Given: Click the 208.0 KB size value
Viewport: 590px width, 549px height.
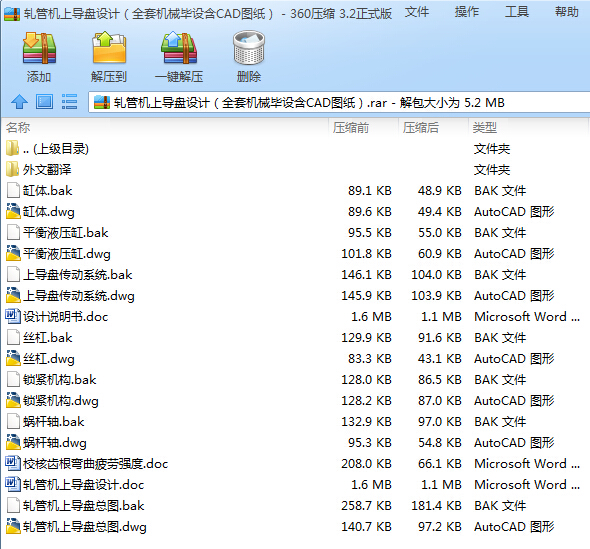Looking at the screenshot, I should point(366,464).
